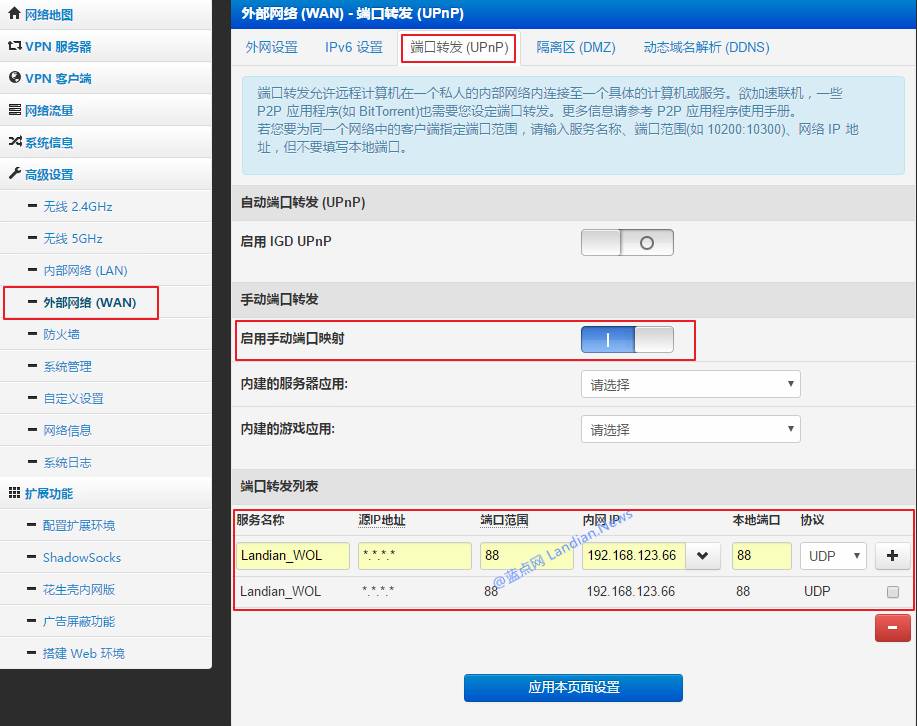
Task: Click the 内网 IP column header
Action: point(601,519)
